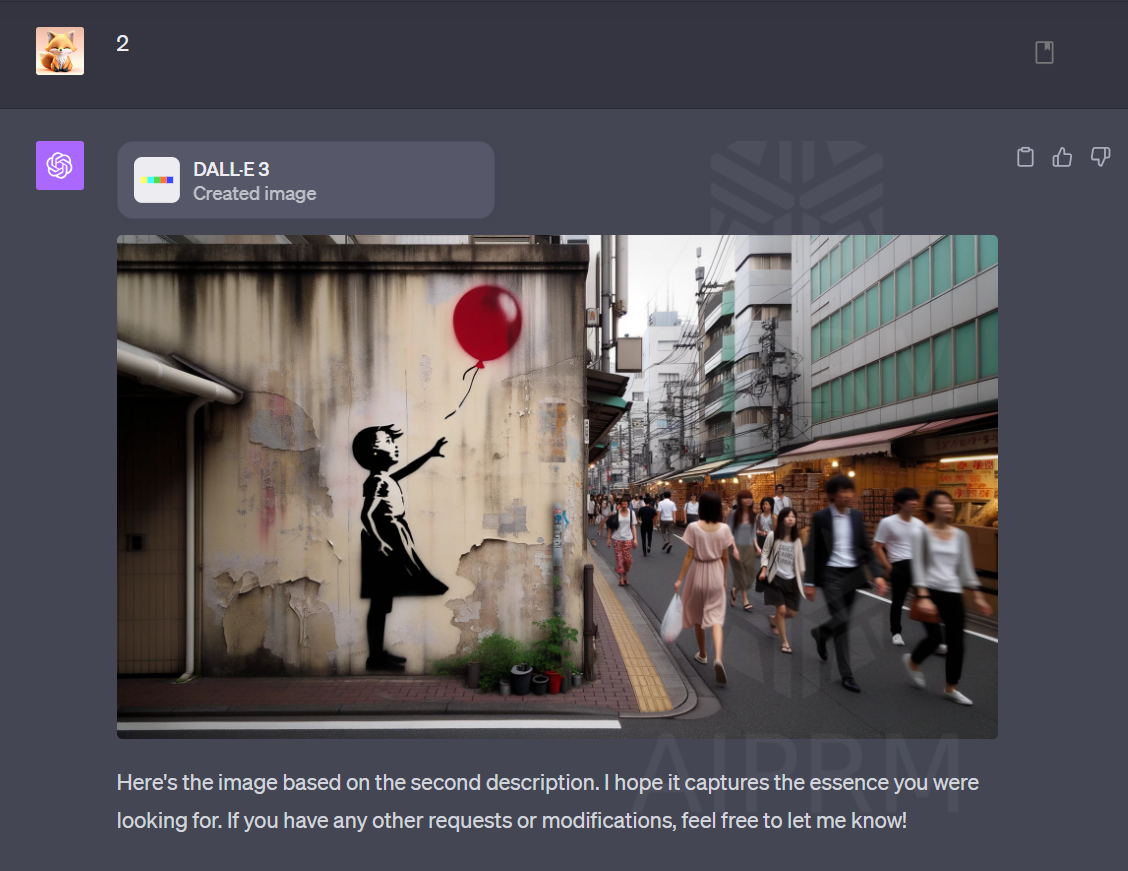
Task: Click the bookmark icon beside user message
Action: pyautogui.click(x=1044, y=53)
